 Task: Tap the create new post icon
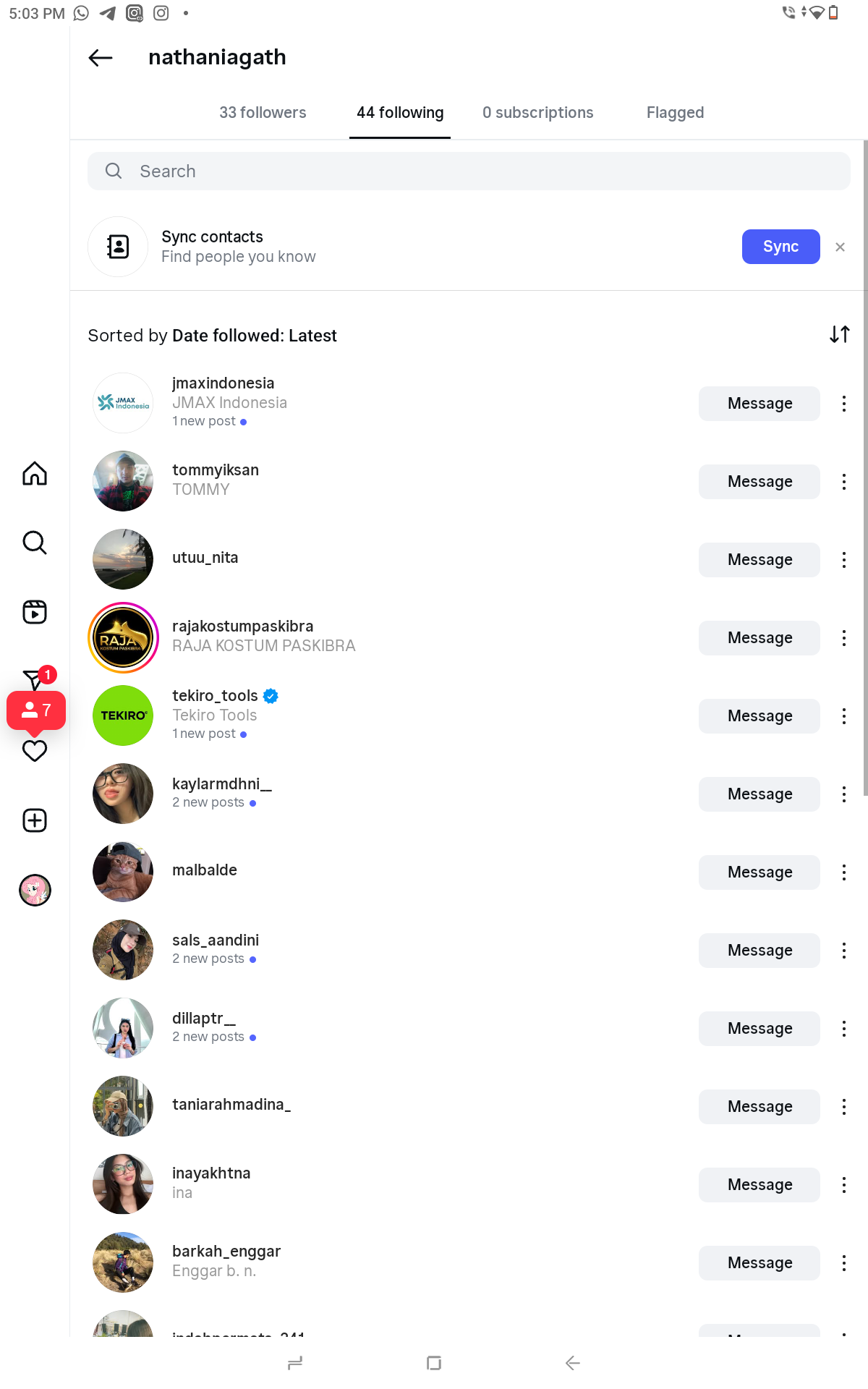coord(35,820)
